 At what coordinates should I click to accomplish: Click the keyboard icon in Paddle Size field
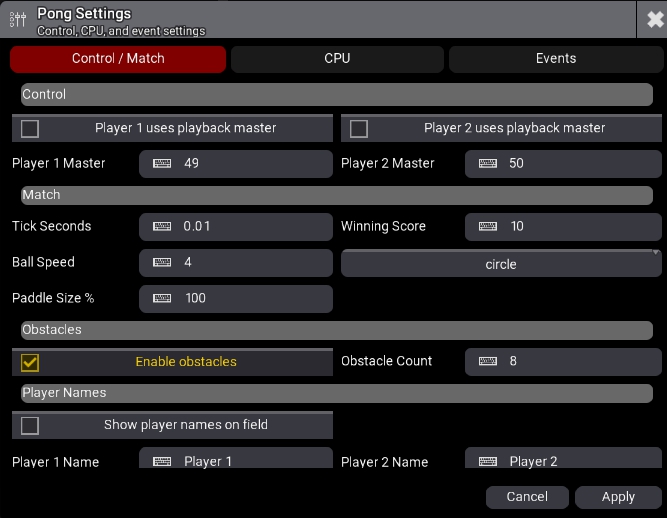(x=162, y=298)
